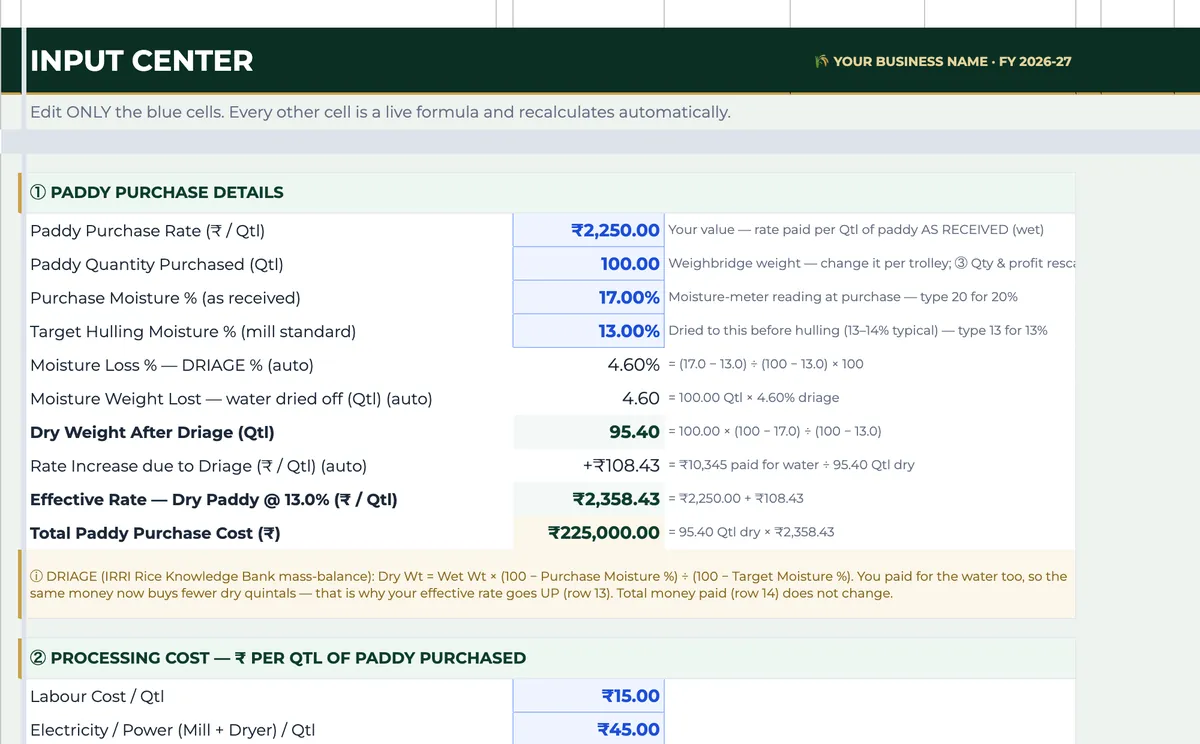Image resolution: width=1200 pixels, height=744 pixels.
Task: Select the Paddy Purchase Rate value ₹2,250.00
Action: (x=588, y=230)
